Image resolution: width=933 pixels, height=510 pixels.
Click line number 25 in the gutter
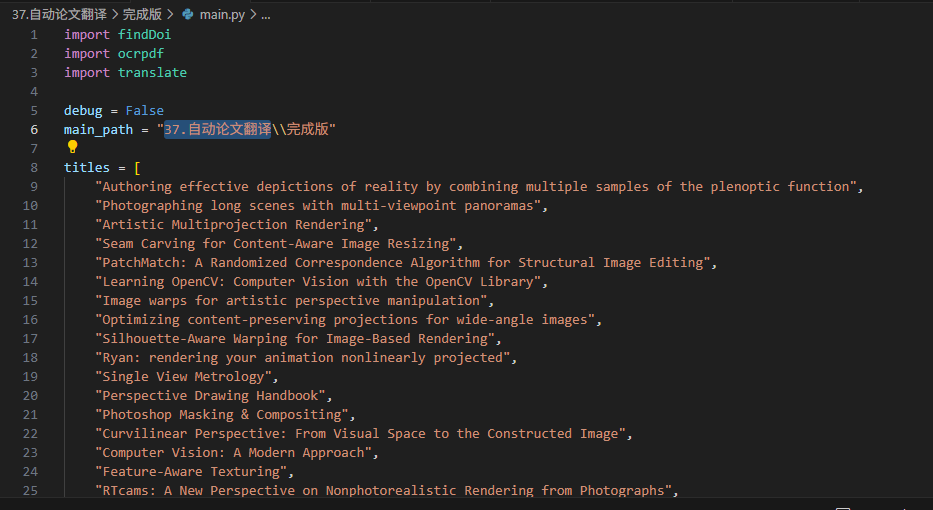[30, 490]
